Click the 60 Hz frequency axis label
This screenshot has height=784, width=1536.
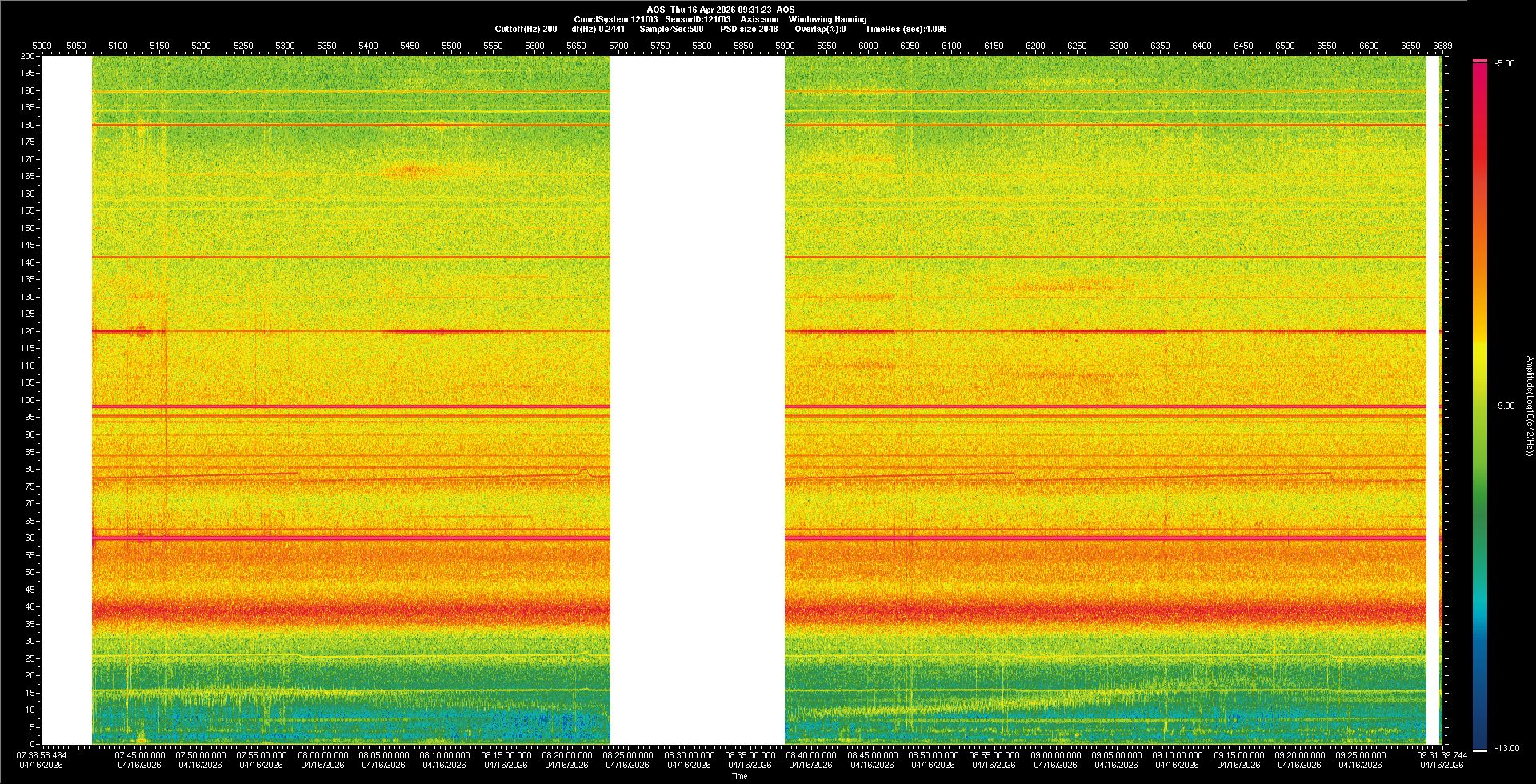click(30, 538)
